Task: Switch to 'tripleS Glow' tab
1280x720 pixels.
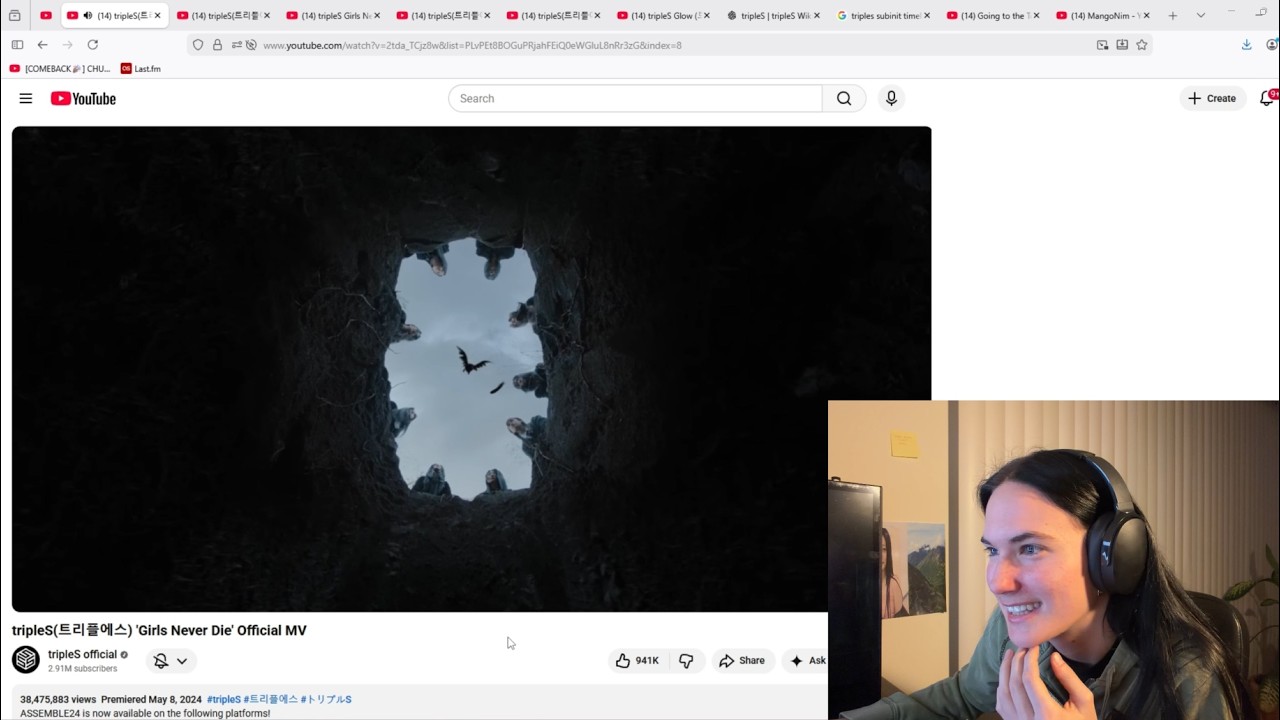Action: point(664,16)
